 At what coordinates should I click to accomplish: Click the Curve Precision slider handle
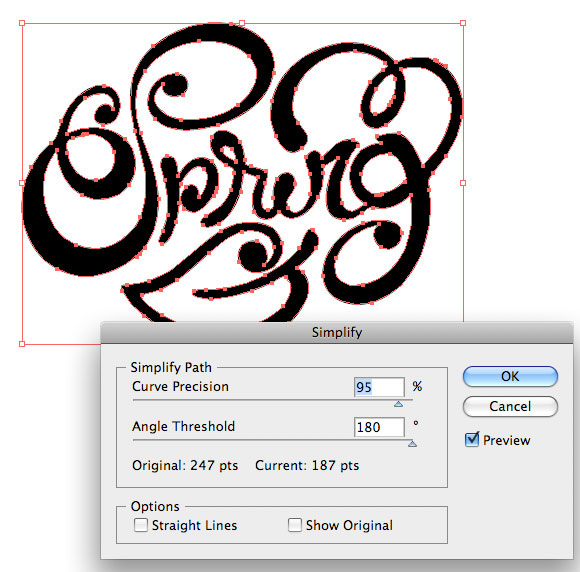[x=398, y=404]
